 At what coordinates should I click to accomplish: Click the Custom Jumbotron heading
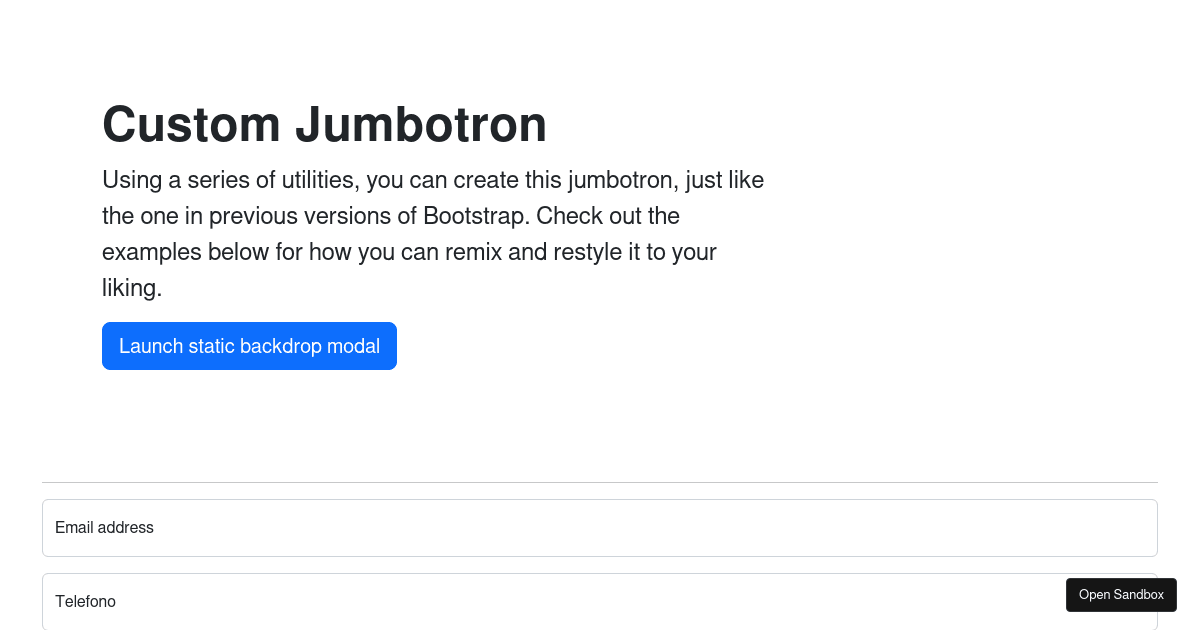coord(325,124)
